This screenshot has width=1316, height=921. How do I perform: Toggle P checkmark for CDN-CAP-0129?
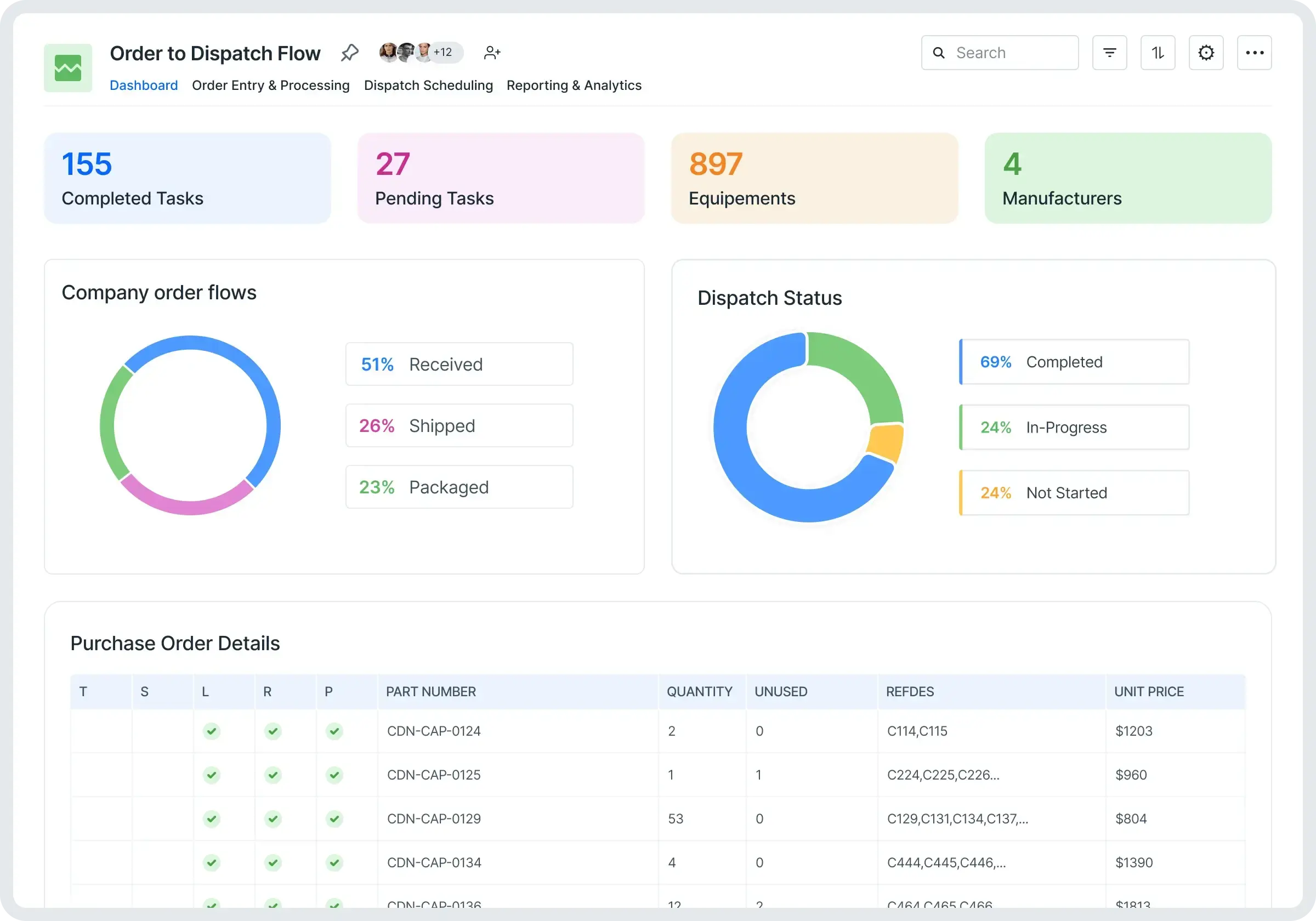coord(334,818)
